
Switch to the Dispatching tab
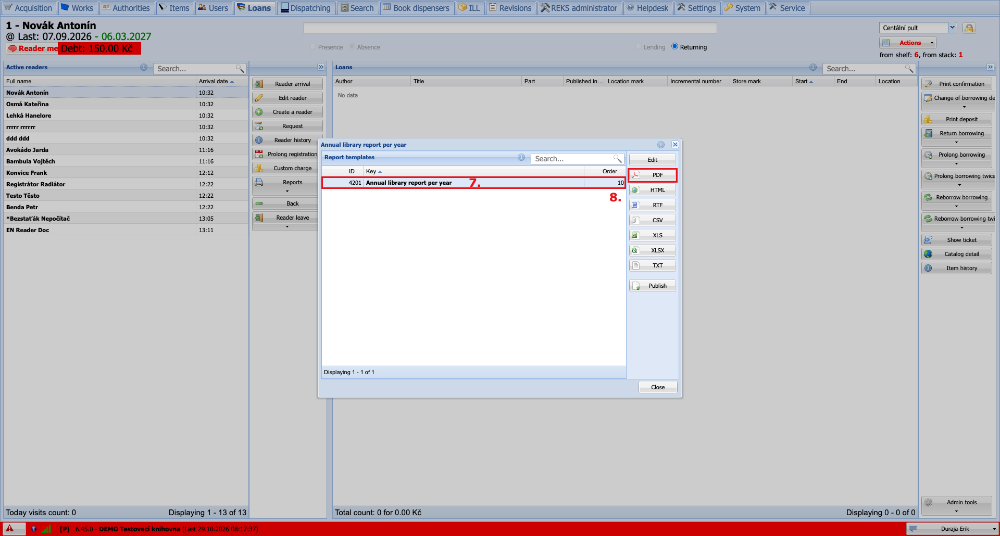306,8
